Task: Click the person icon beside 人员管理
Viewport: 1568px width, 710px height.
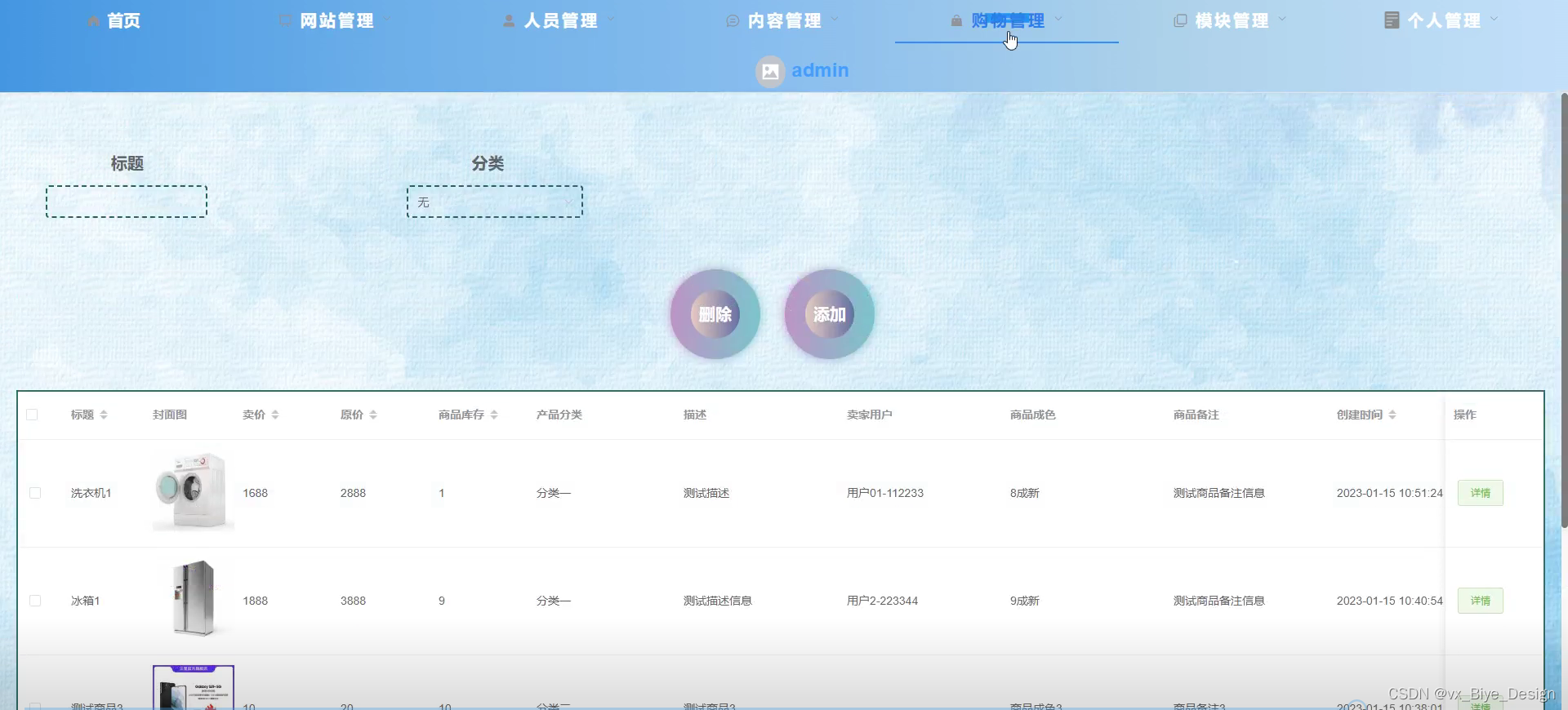Action: click(509, 20)
